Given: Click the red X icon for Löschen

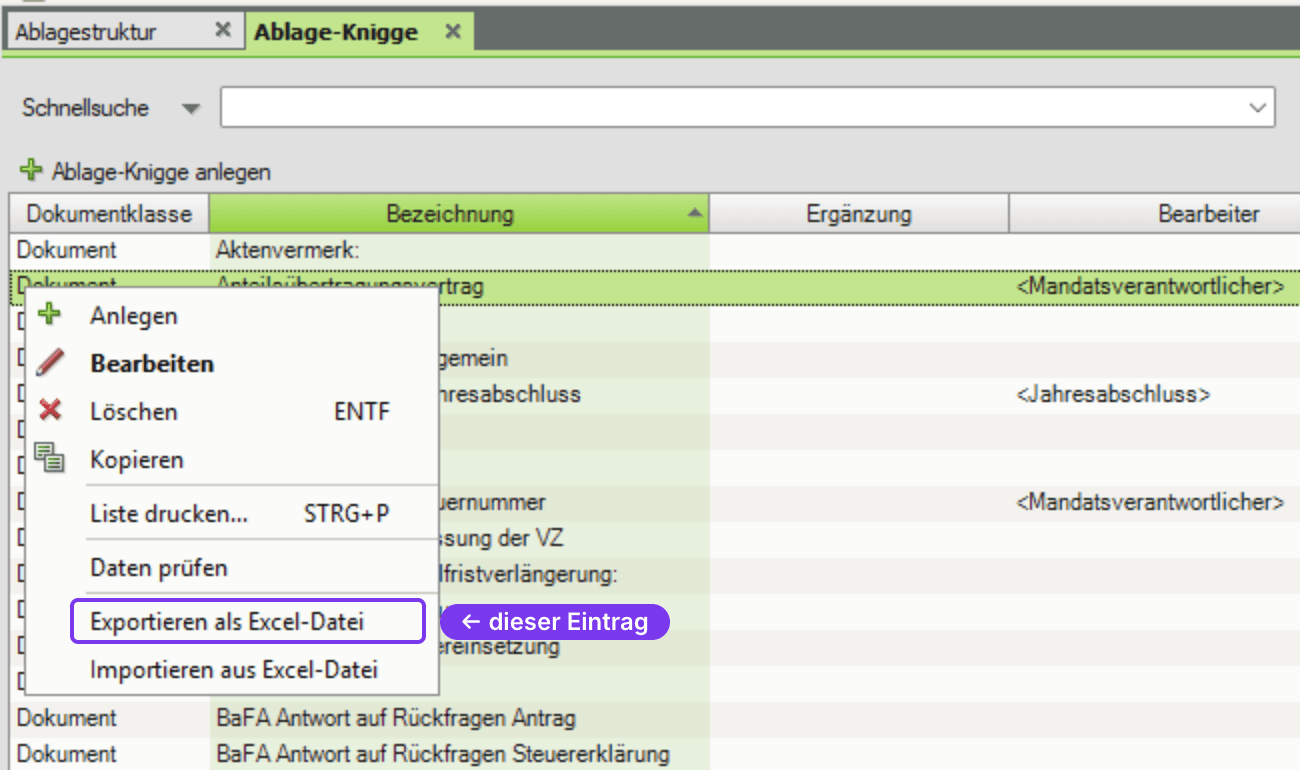Looking at the screenshot, I should click(x=49, y=411).
